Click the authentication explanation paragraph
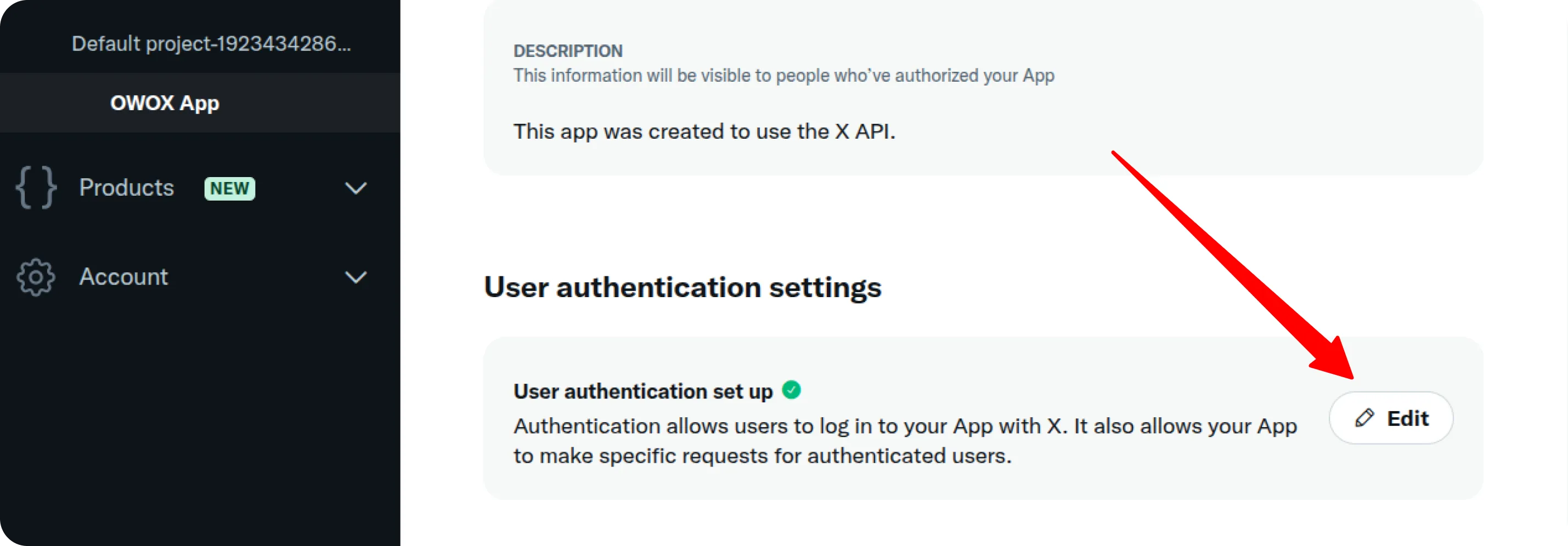The image size is (1568, 546). tap(905, 441)
